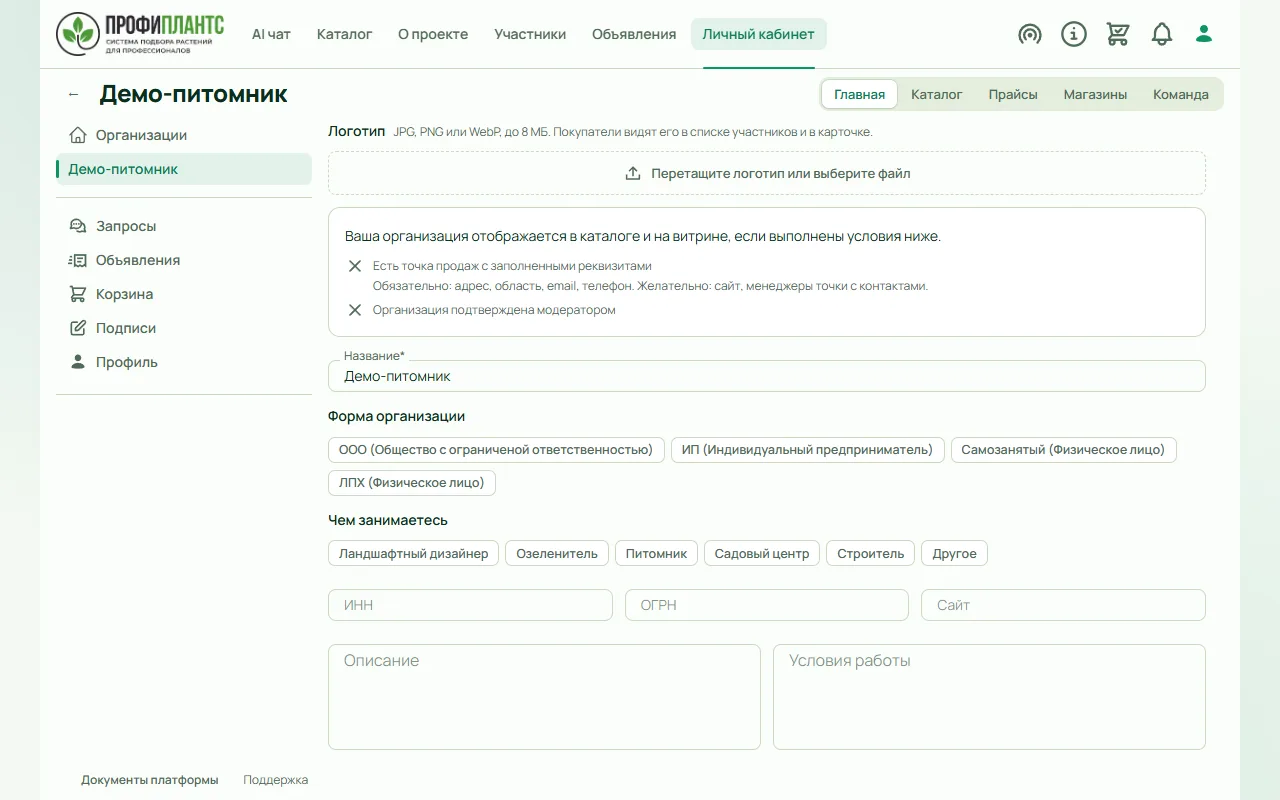Focus the Сайт input field

(x=1063, y=605)
